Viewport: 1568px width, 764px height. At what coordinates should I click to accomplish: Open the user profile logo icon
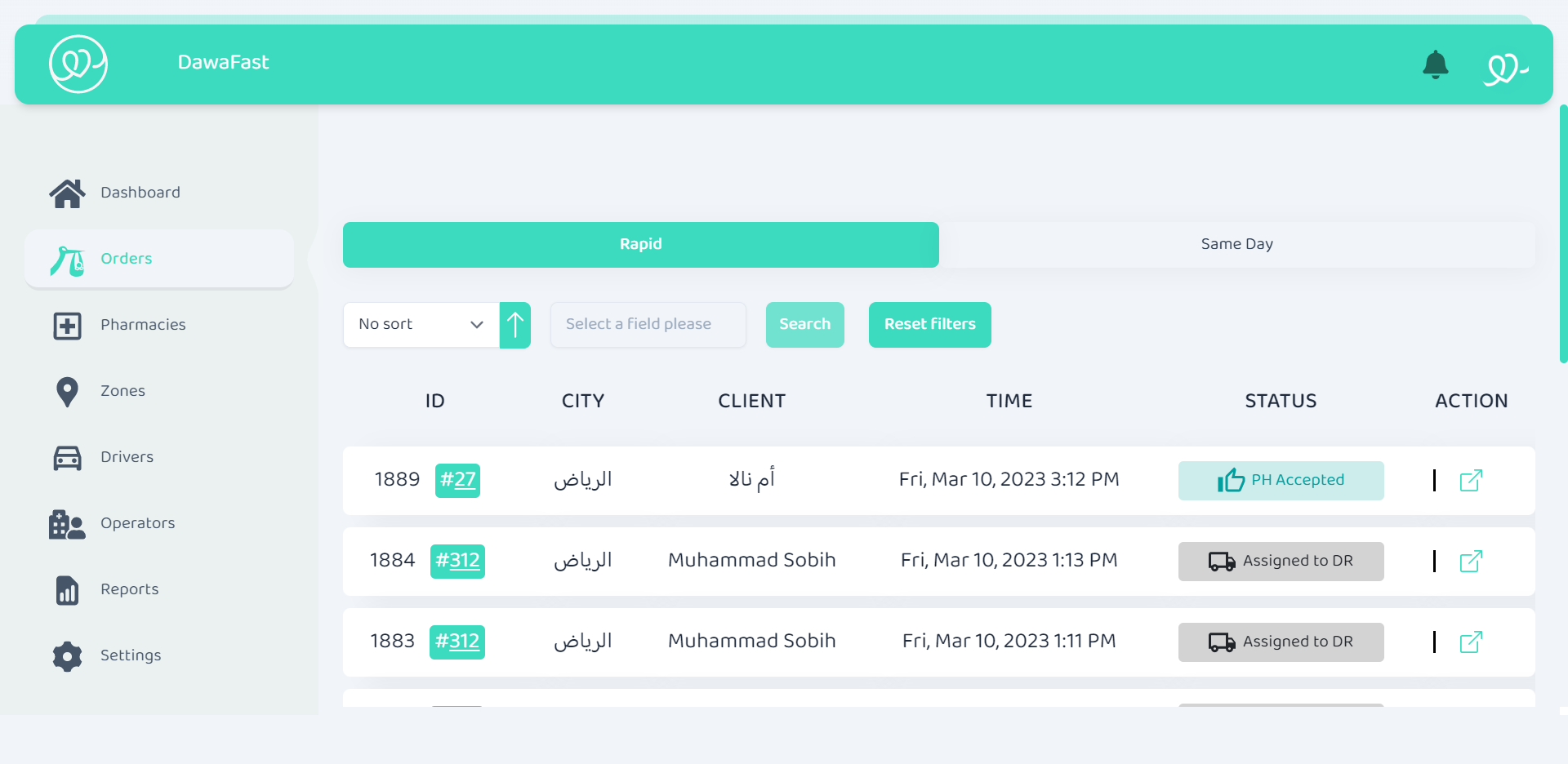coord(1504,67)
